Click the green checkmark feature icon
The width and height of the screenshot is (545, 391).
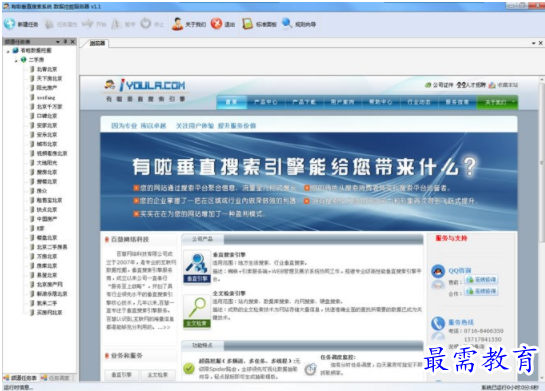click(189, 368)
